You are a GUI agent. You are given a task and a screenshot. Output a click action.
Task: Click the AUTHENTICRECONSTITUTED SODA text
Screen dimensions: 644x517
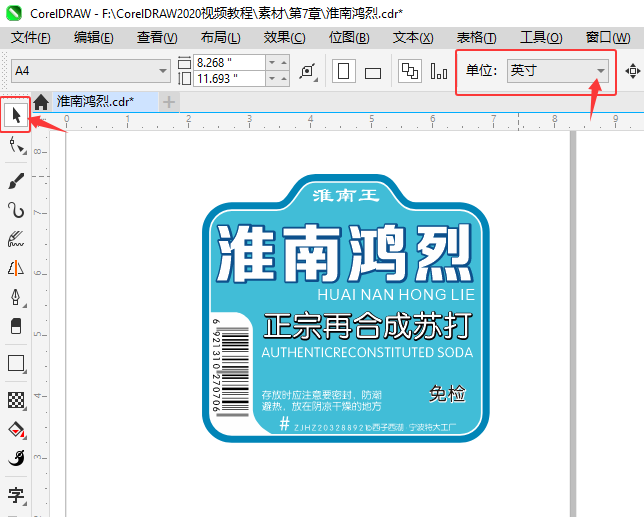click(x=367, y=352)
